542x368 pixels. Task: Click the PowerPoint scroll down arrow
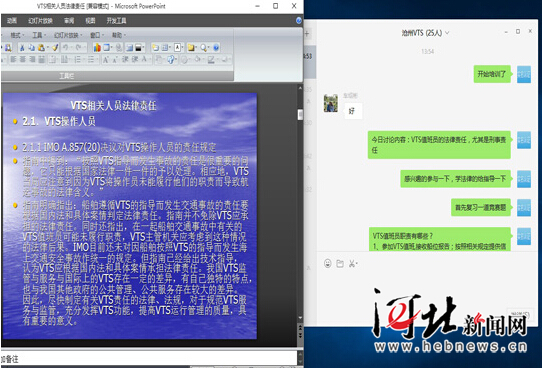tap(300, 318)
